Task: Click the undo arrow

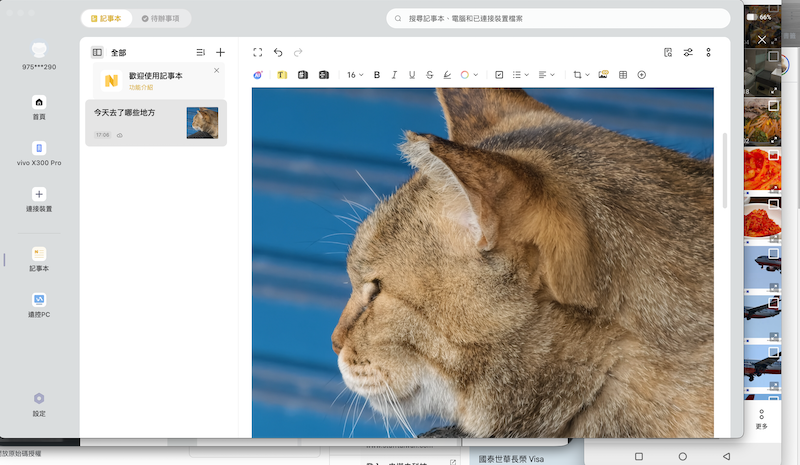Action: click(x=278, y=52)
